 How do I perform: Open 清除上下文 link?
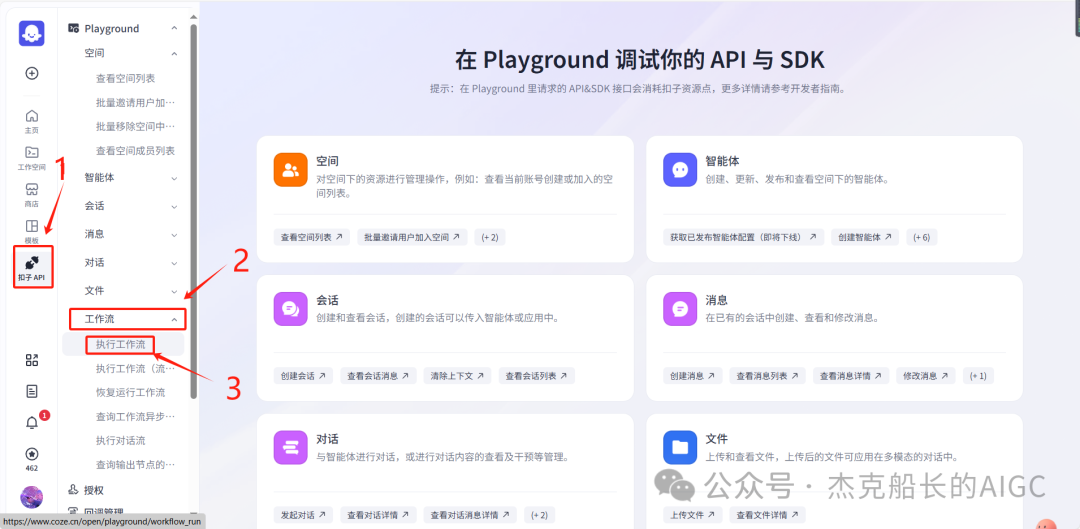click(457, 376)
